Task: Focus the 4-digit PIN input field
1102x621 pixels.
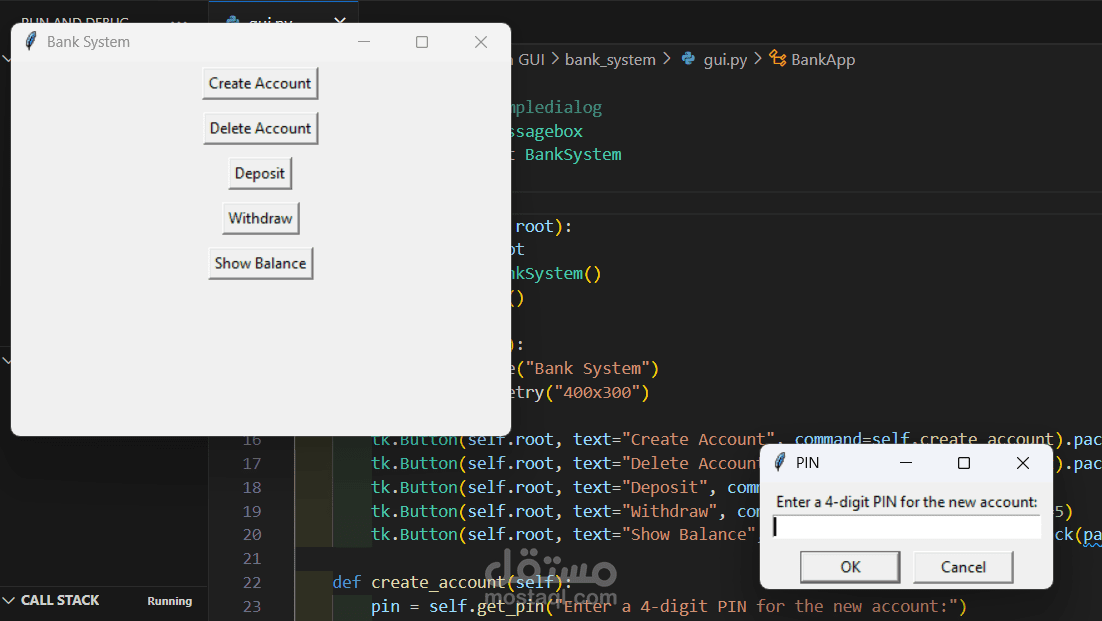Action: click(907, 527)
